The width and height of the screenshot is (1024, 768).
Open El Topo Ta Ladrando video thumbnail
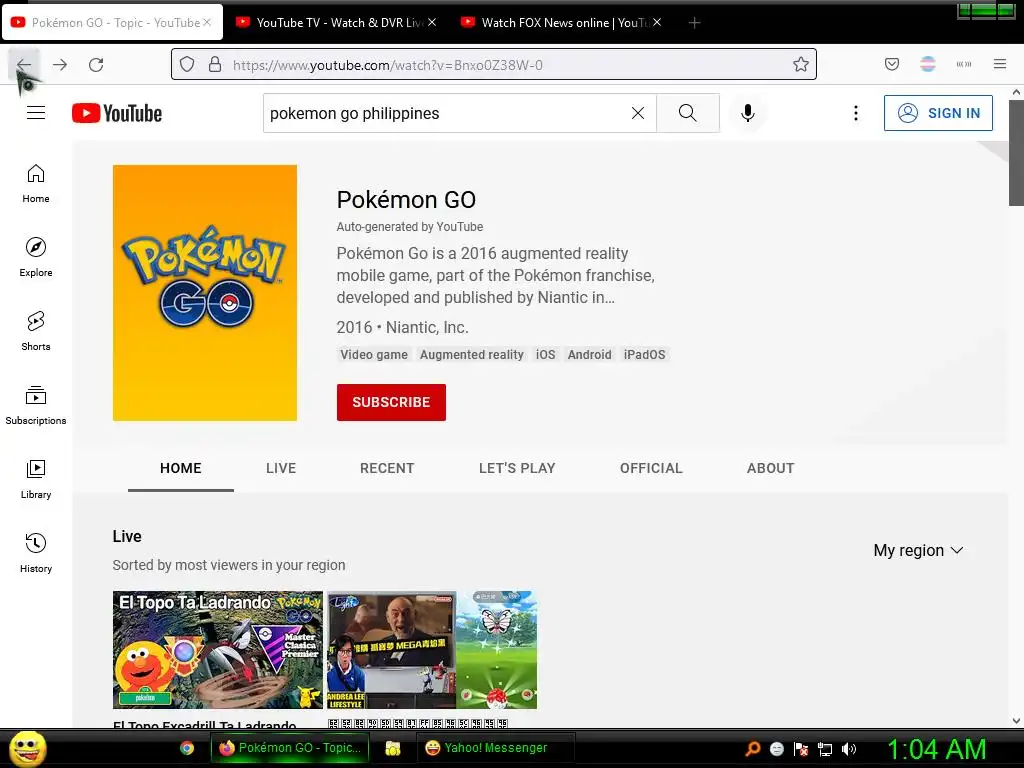pyautogui.click(x=217, y=650)
